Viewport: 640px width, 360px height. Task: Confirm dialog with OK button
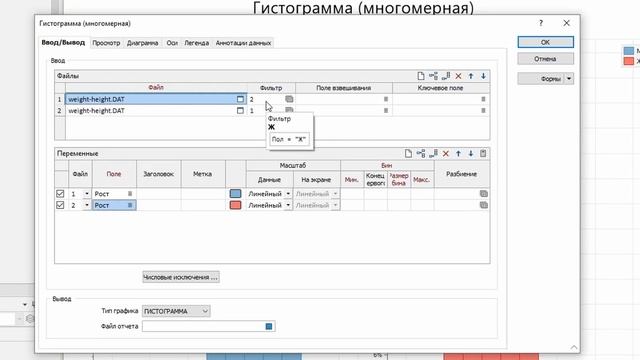[x=545, y=42]
